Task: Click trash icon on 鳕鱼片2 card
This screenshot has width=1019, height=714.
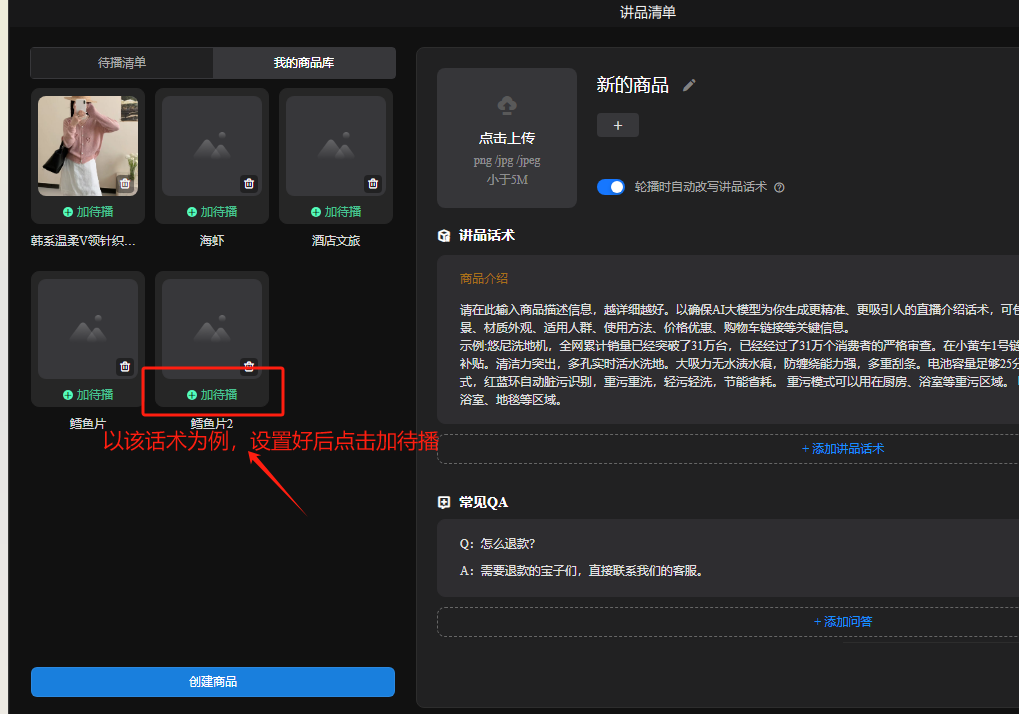Action: 249,366
